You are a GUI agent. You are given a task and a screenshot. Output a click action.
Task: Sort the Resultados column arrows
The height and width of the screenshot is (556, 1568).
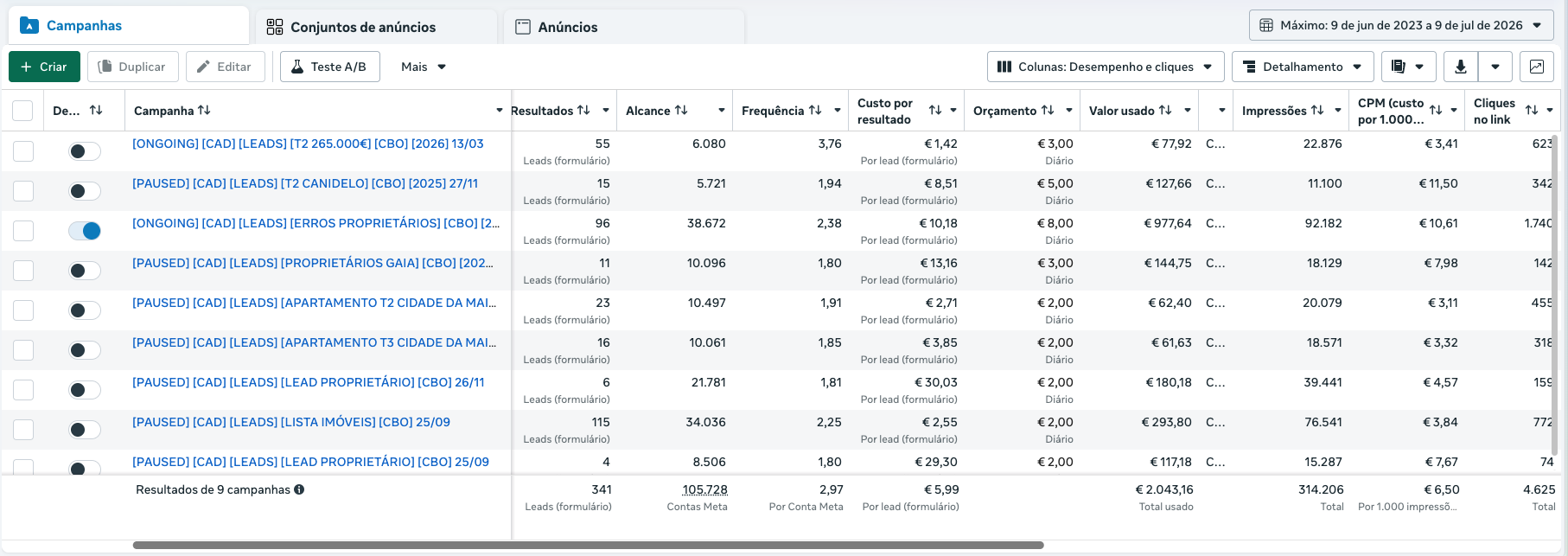point(583,110)
